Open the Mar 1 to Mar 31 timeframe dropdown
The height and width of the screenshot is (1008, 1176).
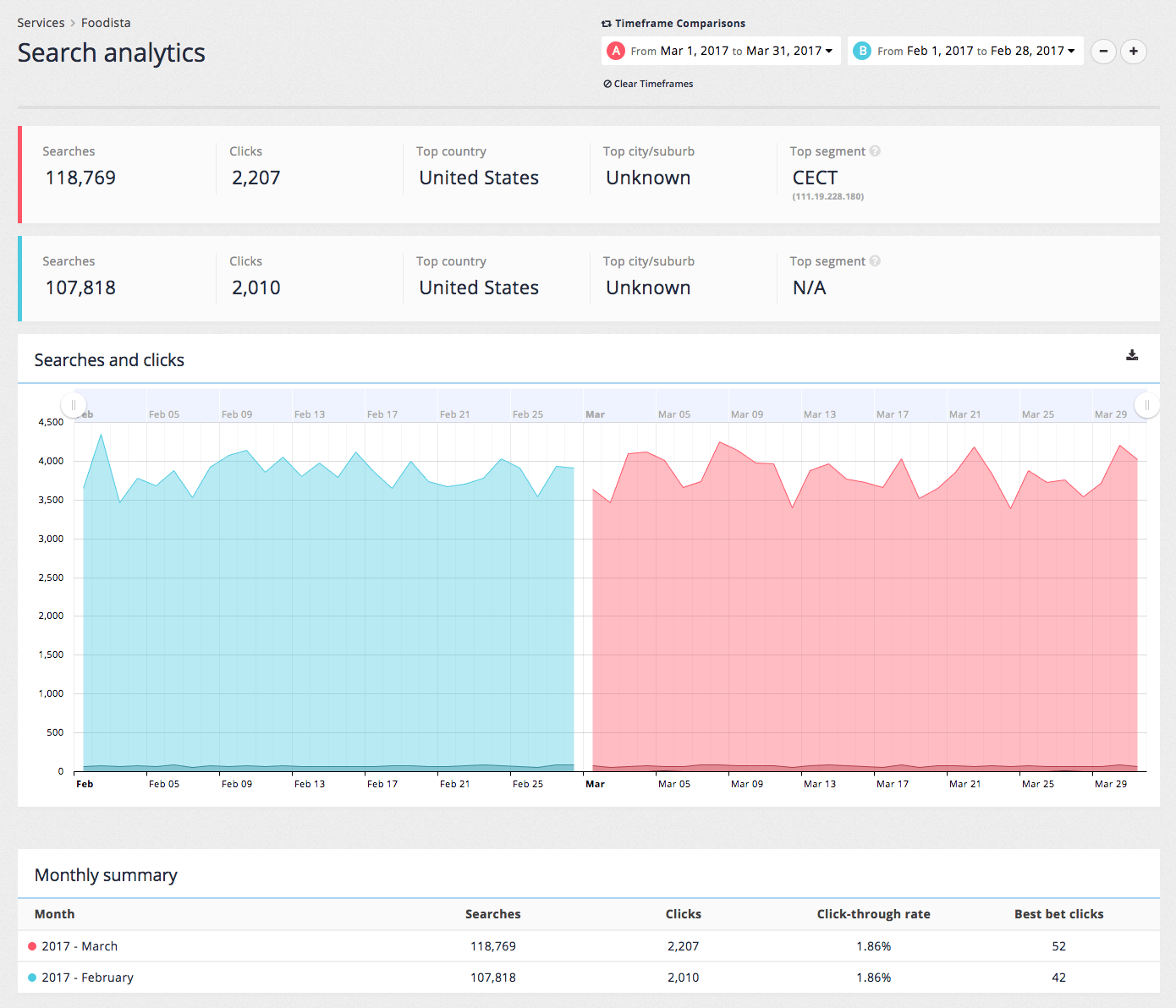(x=828, y=51)
